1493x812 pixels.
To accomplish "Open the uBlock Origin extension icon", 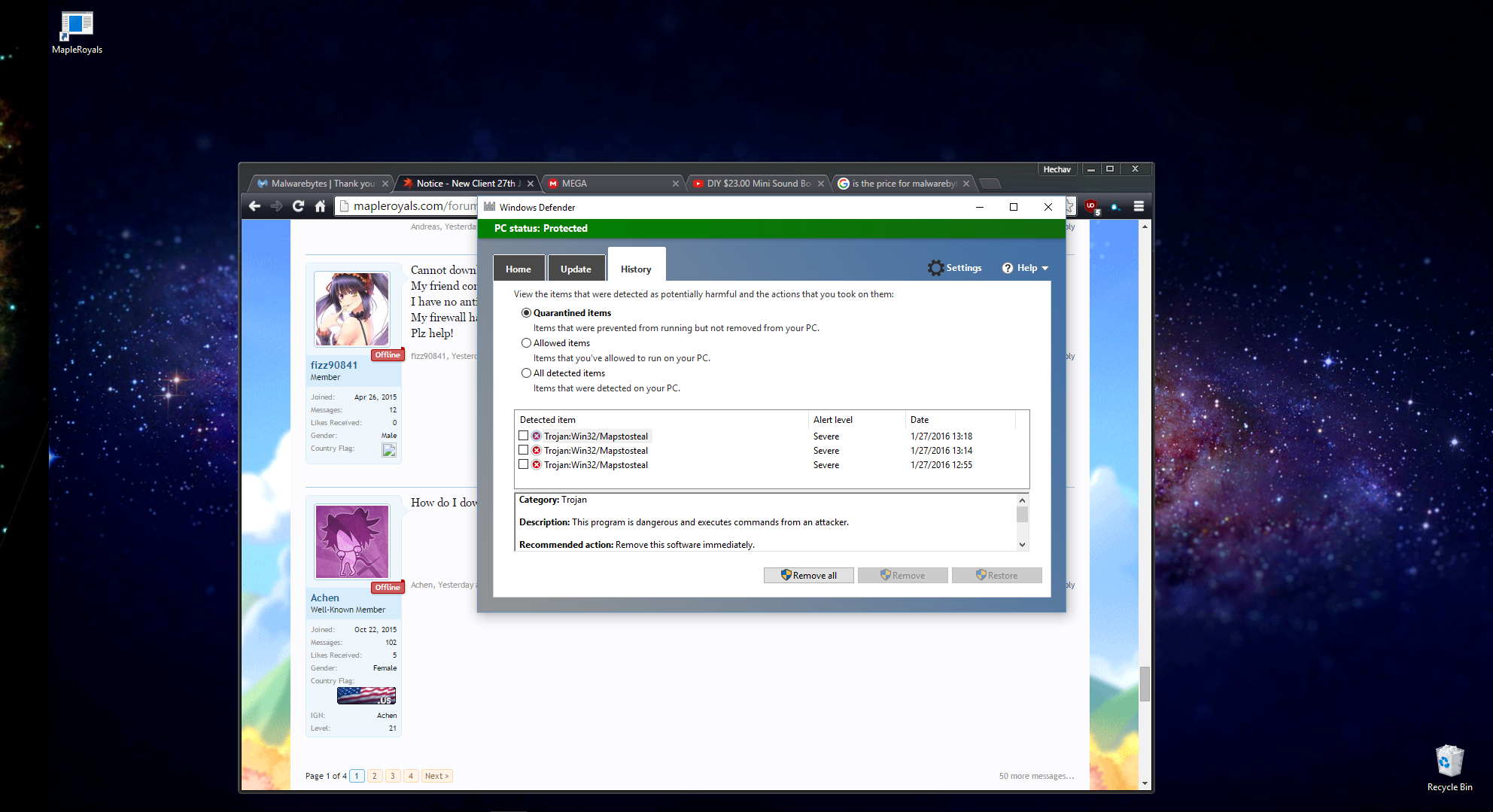I will (x=1092, y=206).
